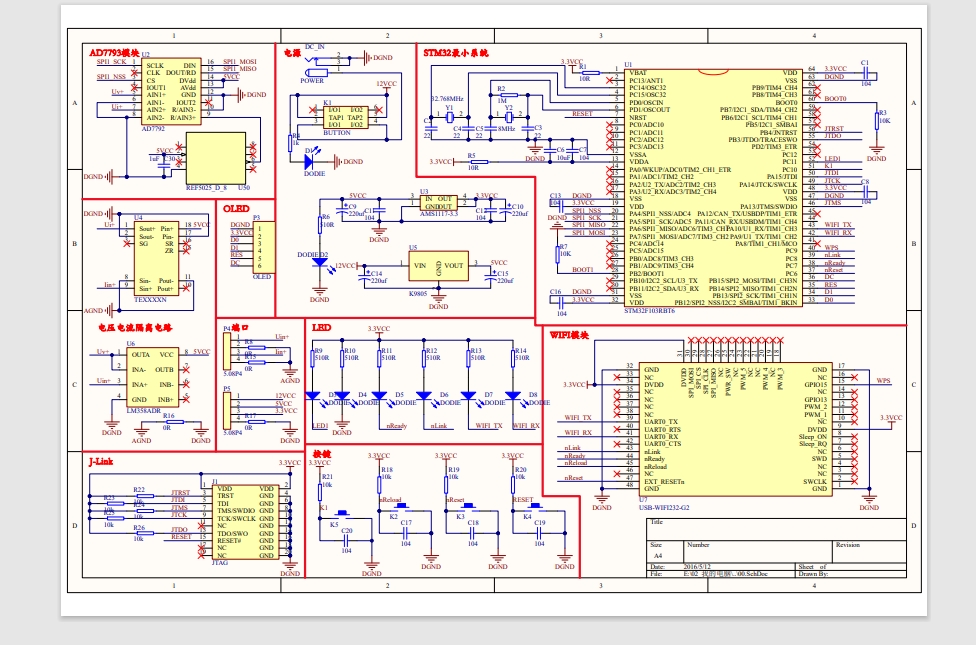Click the "K9805" part label

(420, 293)
